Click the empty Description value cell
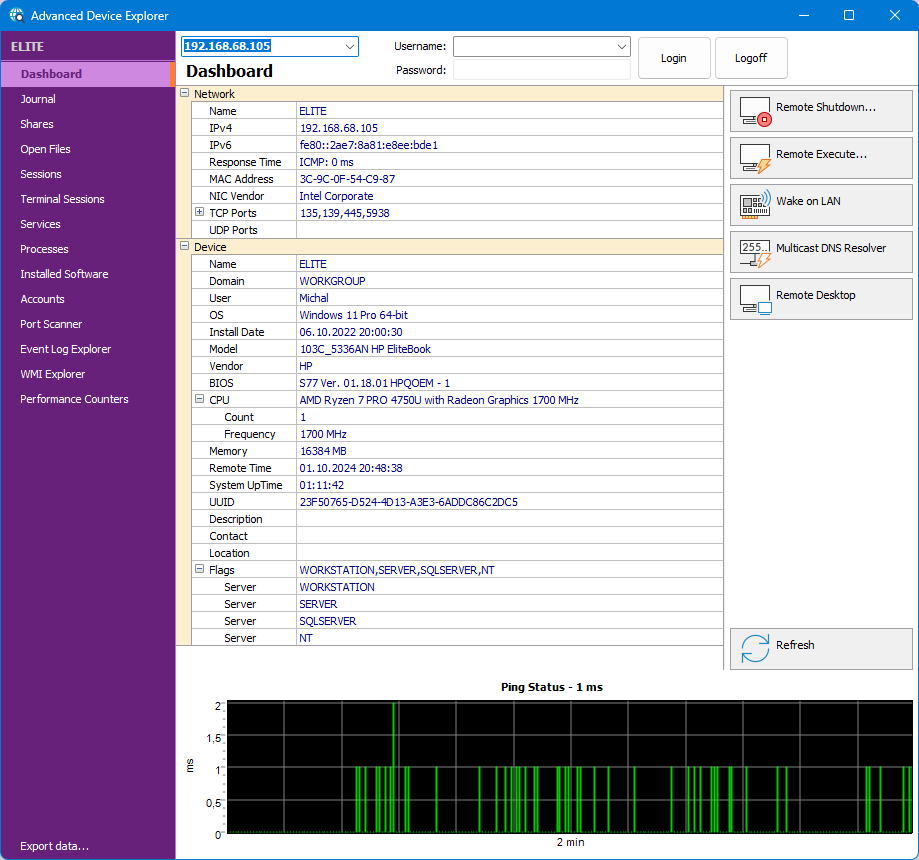919x860 pixels. pyautogui.click(x=509, y=519)
